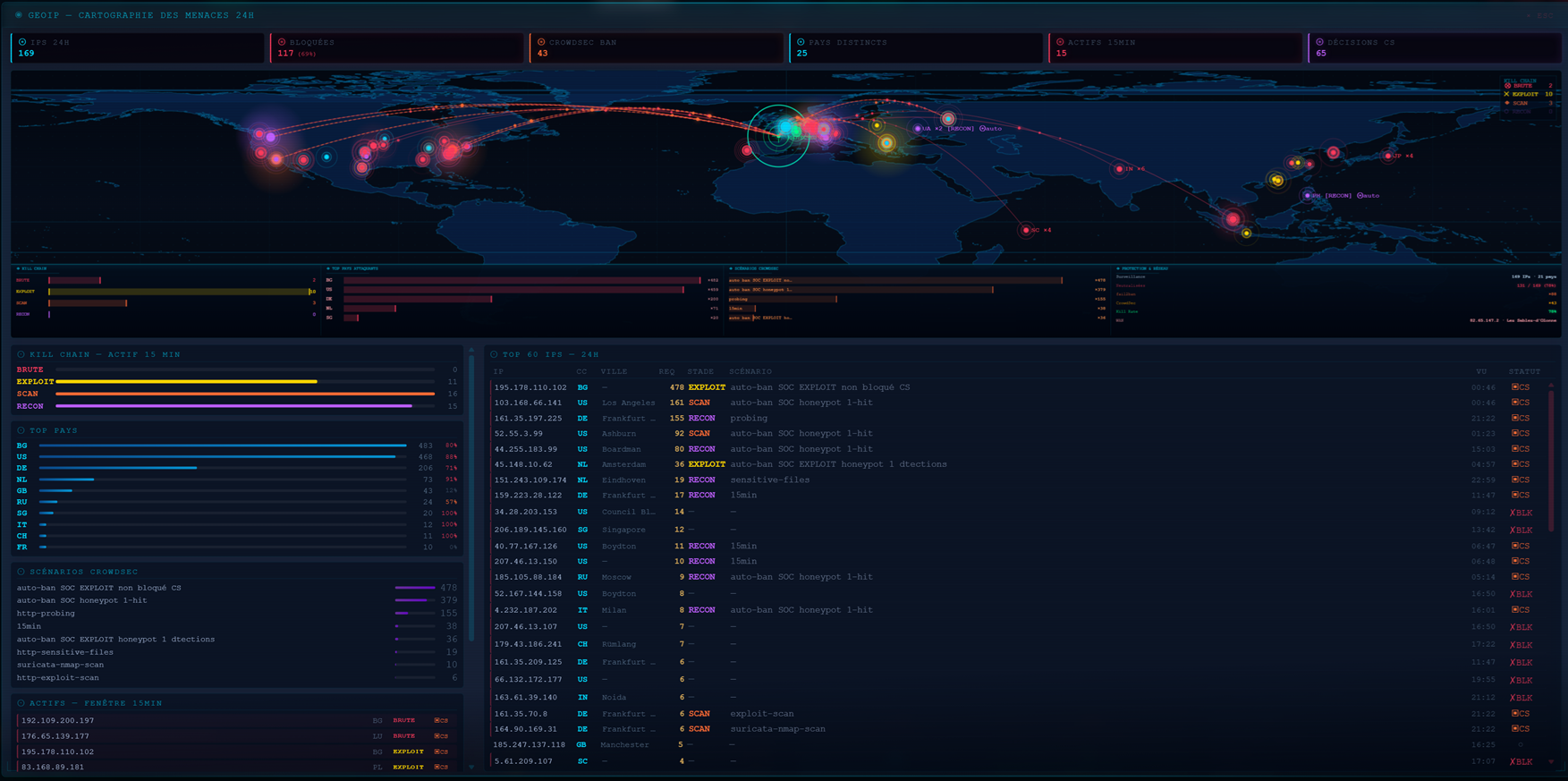Sort table by the STADE column header
This screenshot has width=1568, height=781.
pos(700,371)
